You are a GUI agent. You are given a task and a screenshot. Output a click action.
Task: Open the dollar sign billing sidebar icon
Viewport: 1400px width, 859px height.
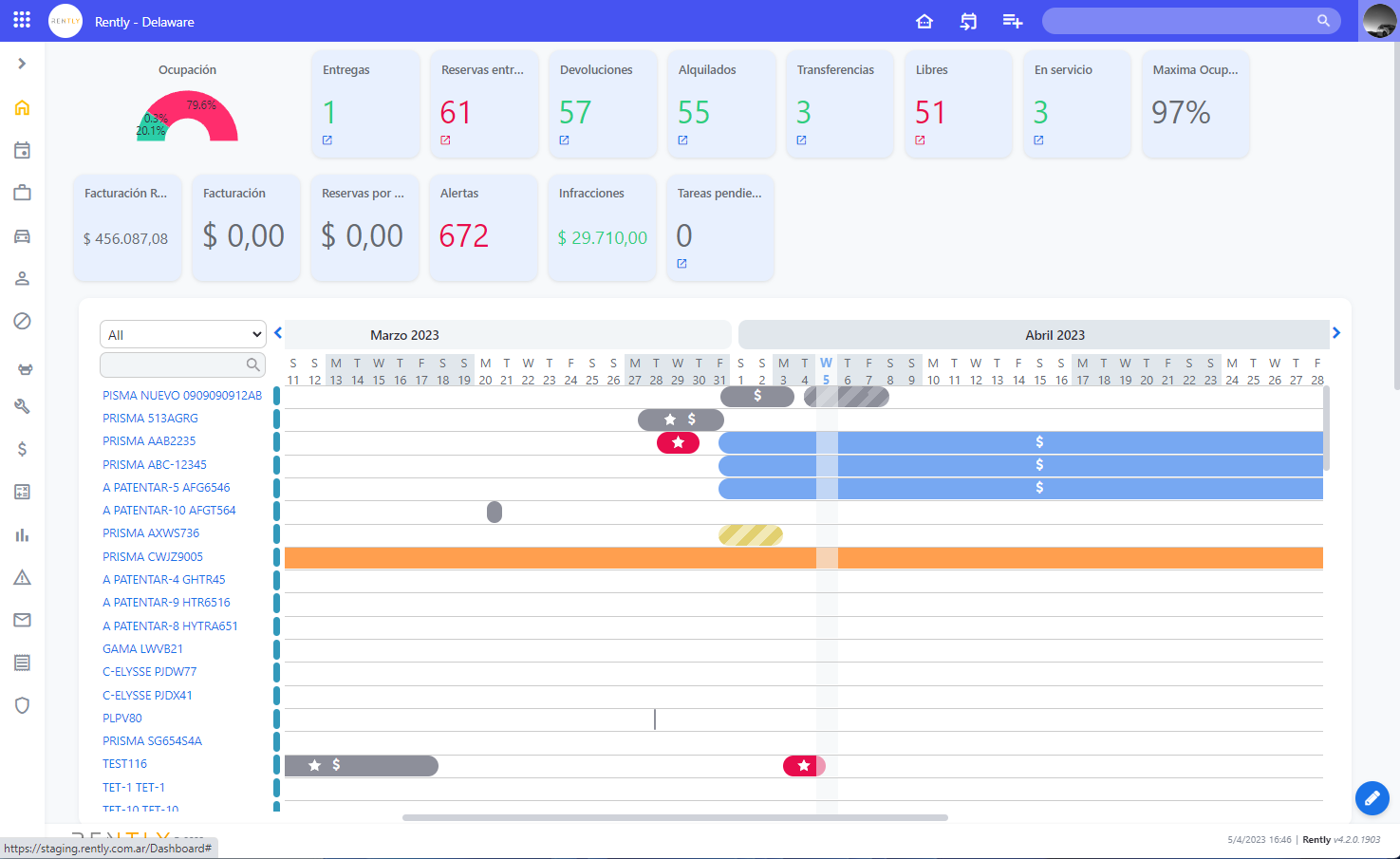(x=22, y=449)
